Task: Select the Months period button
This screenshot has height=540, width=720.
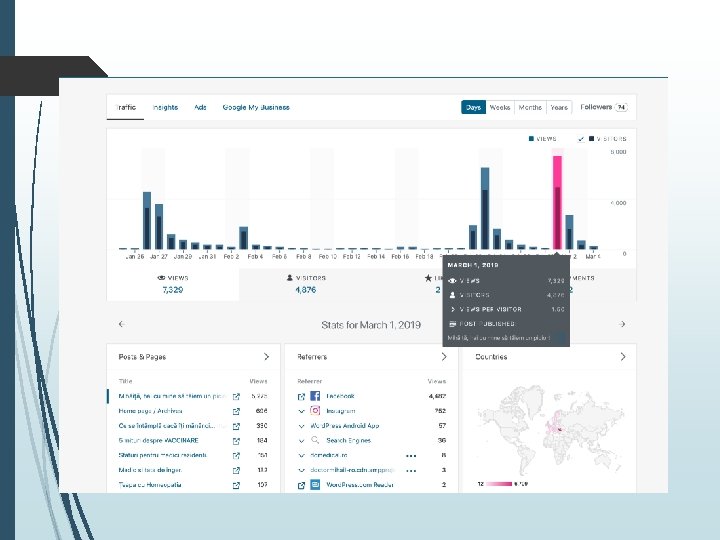Action: coord(530,107)
